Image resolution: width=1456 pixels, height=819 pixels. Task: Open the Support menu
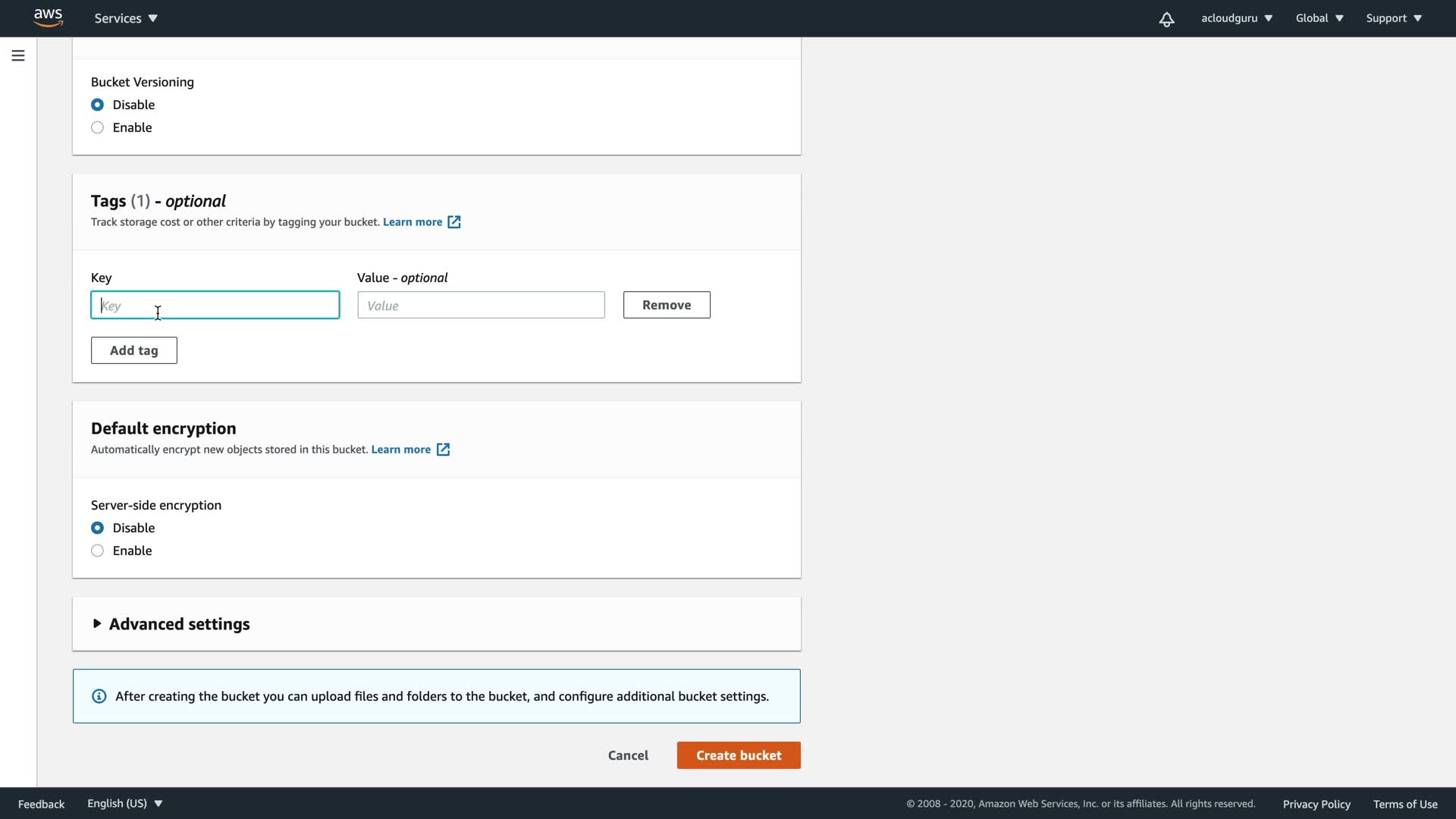(x=1394, y=18)
